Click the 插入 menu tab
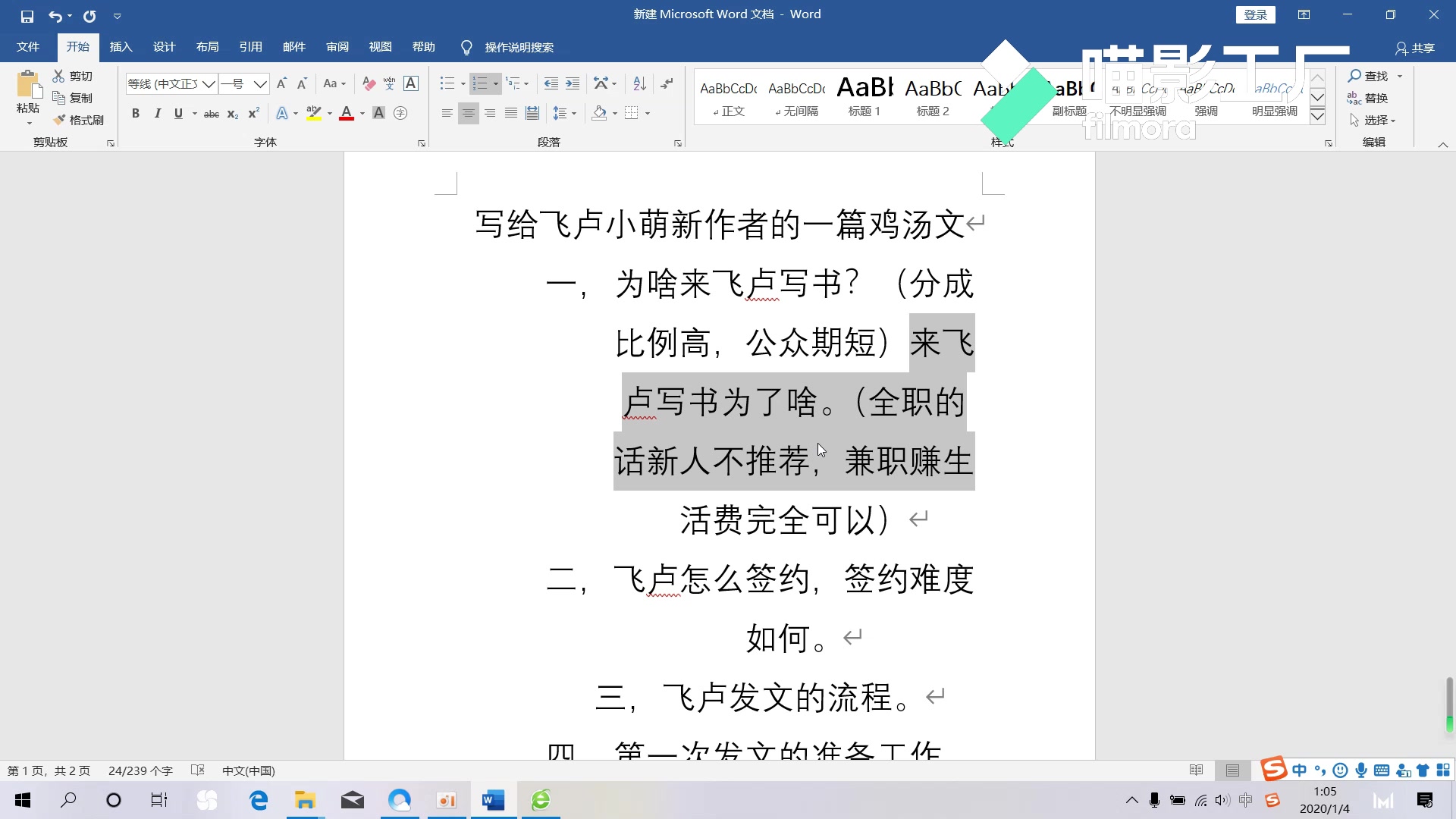Viewport: 1456px width, 819px height. click(120, 47)
